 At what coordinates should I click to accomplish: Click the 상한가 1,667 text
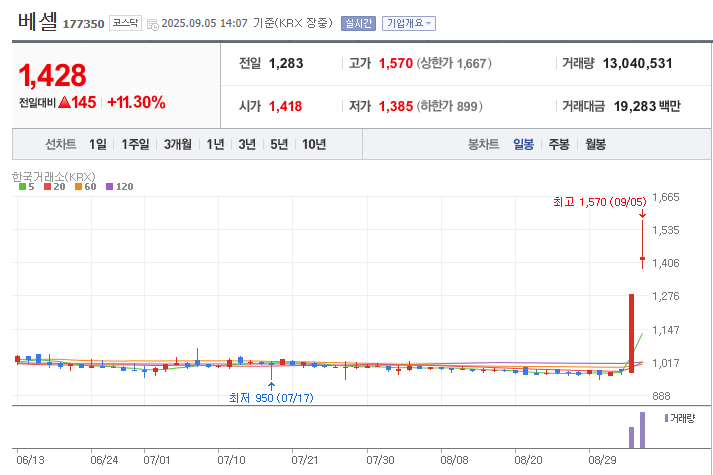(x=454, y=63)
